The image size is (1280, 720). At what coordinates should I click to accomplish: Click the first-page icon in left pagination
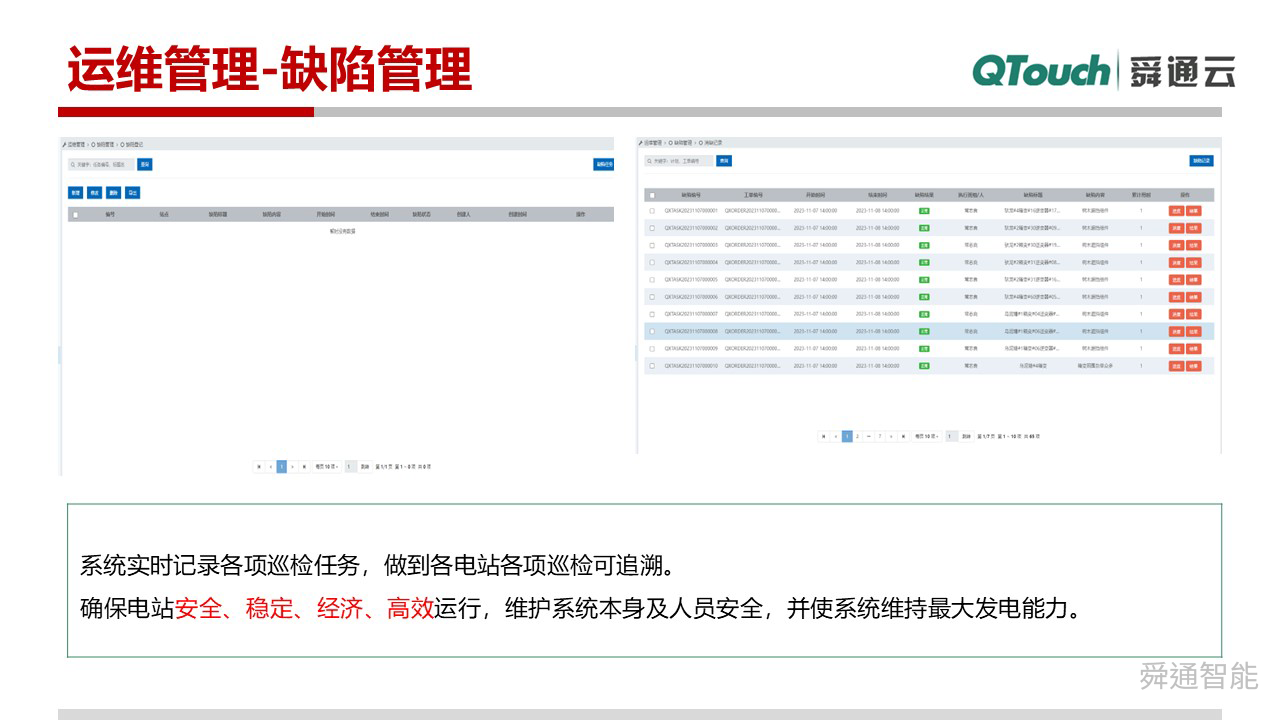click(x=260, y=466)
